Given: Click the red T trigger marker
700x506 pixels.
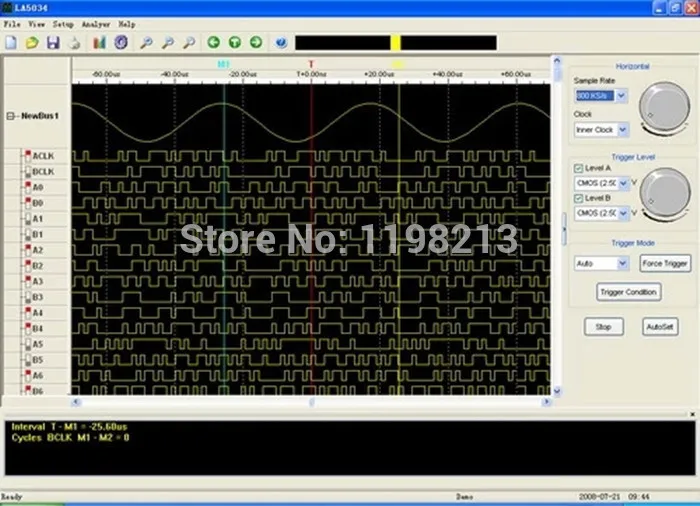Looking at the screenshot, I should [311, 64].
